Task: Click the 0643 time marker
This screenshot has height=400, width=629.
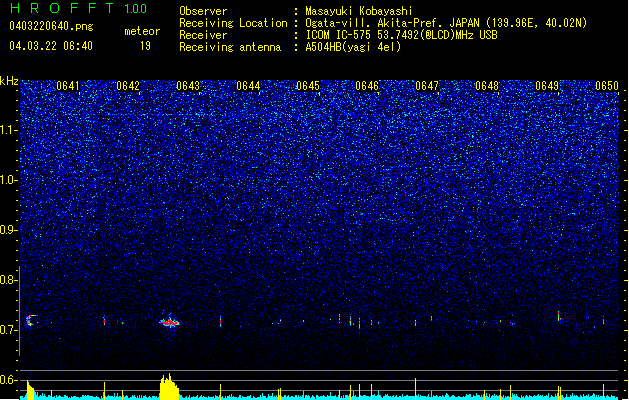Action: coord(188,86)
